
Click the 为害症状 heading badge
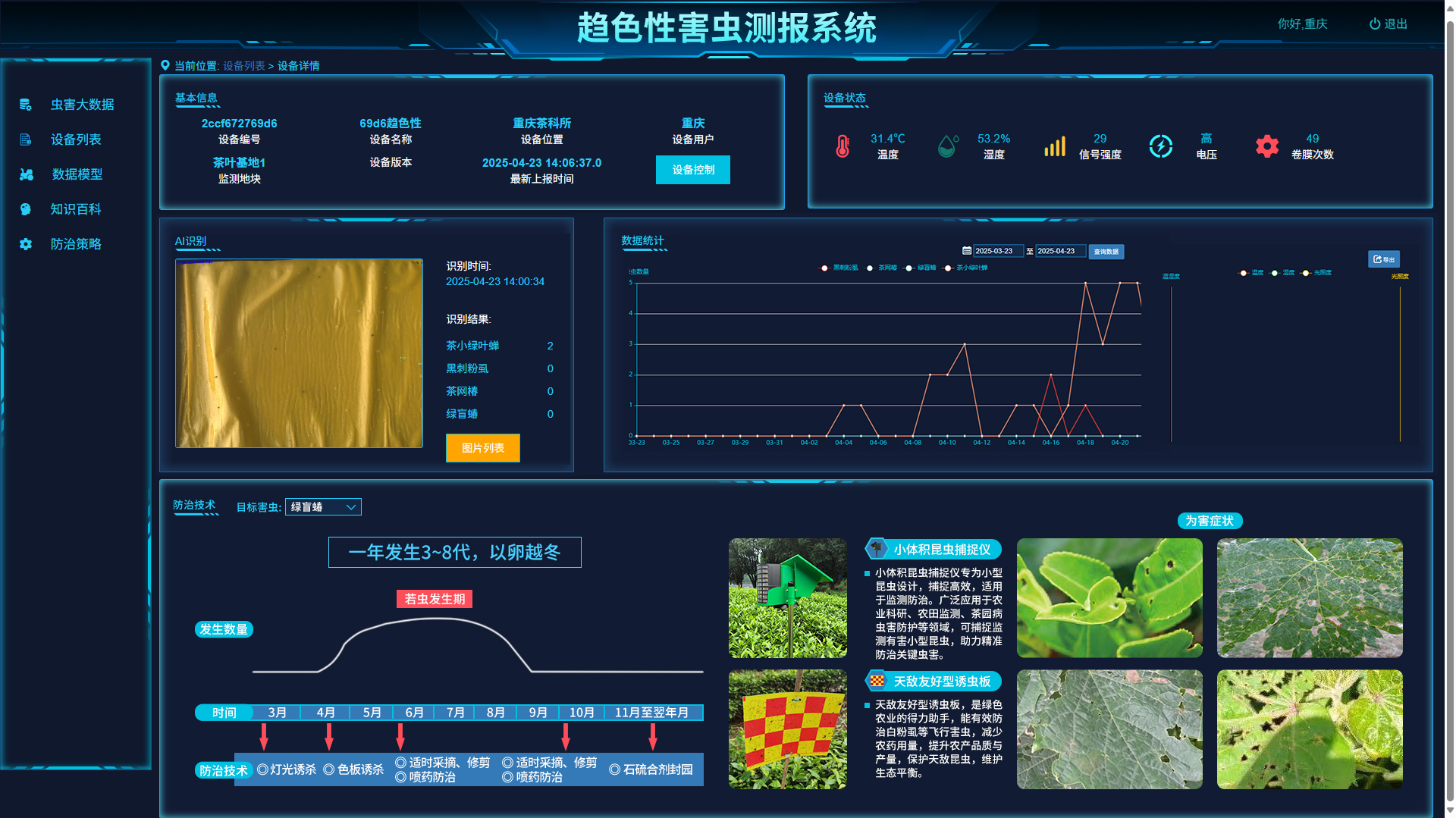click(1210, 521)
